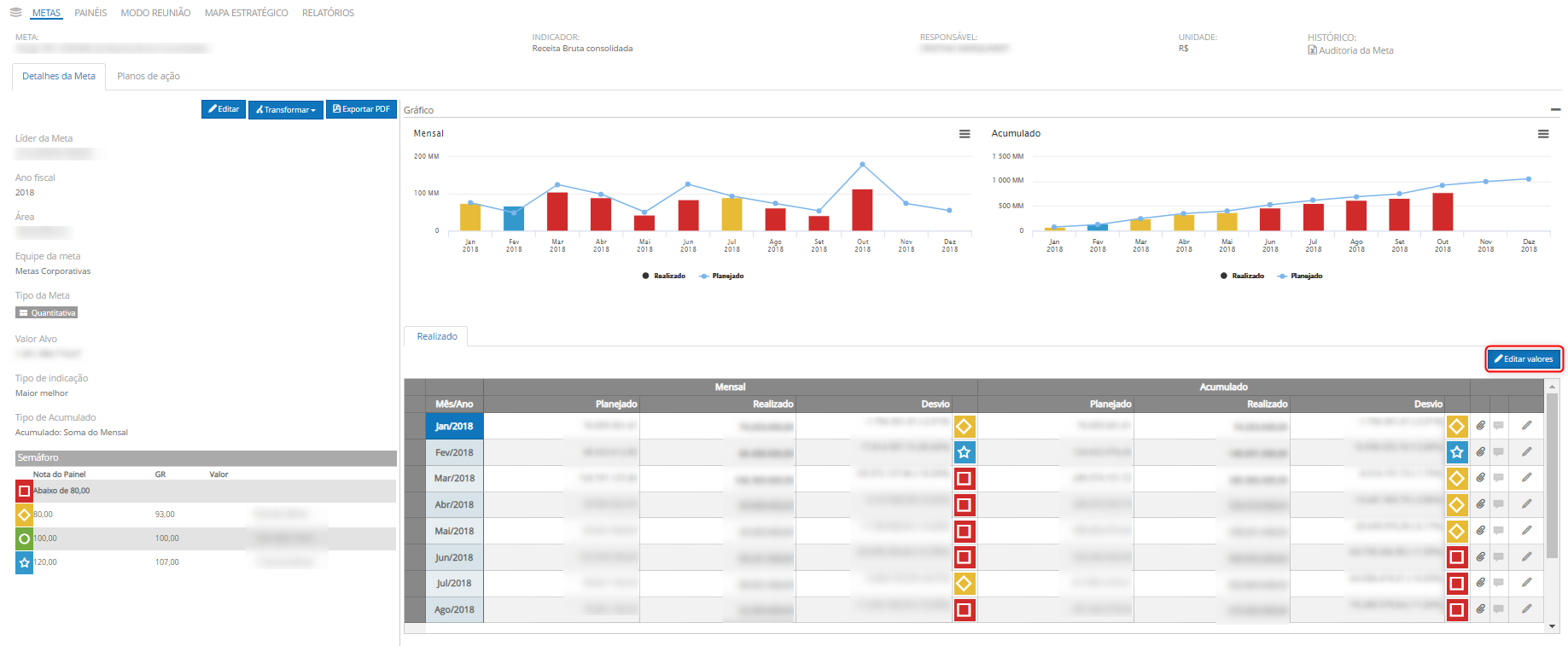Open comment for the Ago/2018 row

pyautogui.click(x=1499, y=609)
